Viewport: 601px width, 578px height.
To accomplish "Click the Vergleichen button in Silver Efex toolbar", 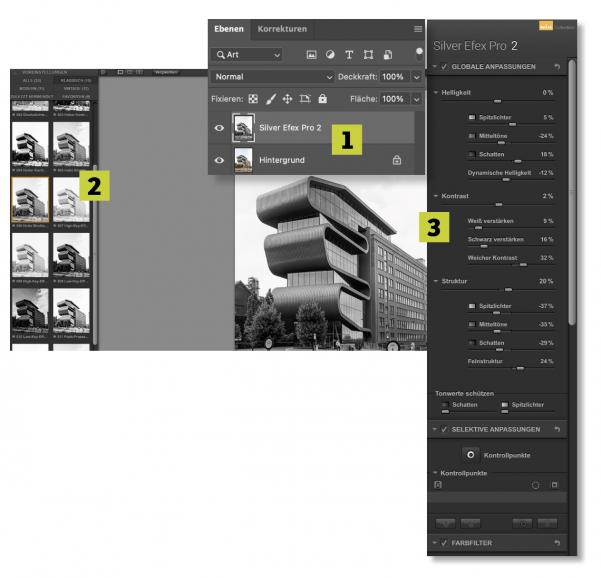I will (x=166, y=72).
